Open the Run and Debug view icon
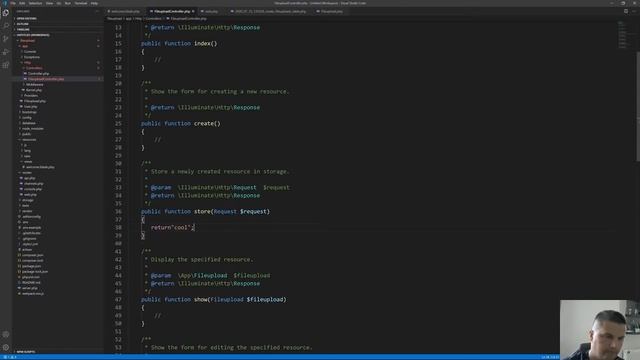 [6, 52]
